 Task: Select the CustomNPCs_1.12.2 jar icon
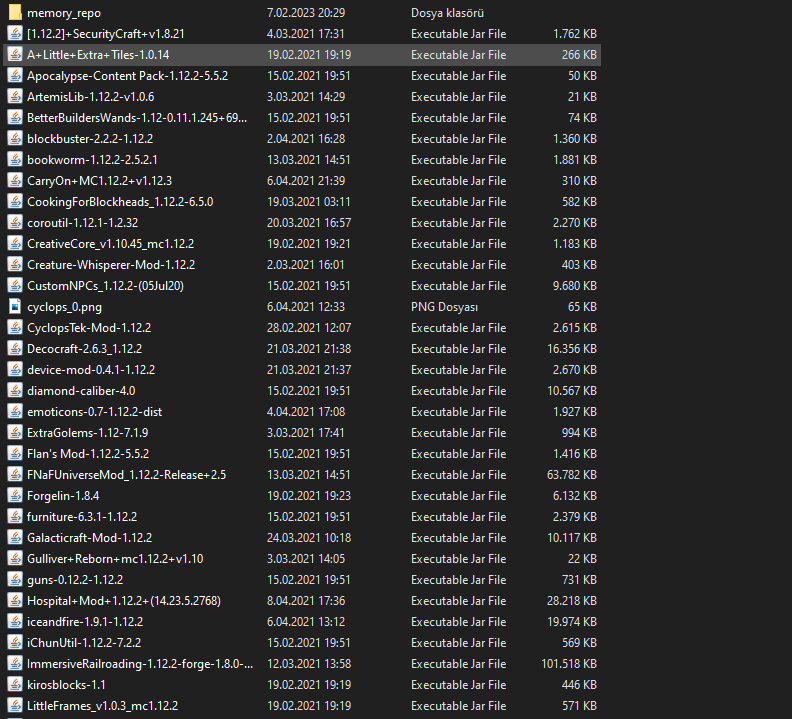coord(15,285)
